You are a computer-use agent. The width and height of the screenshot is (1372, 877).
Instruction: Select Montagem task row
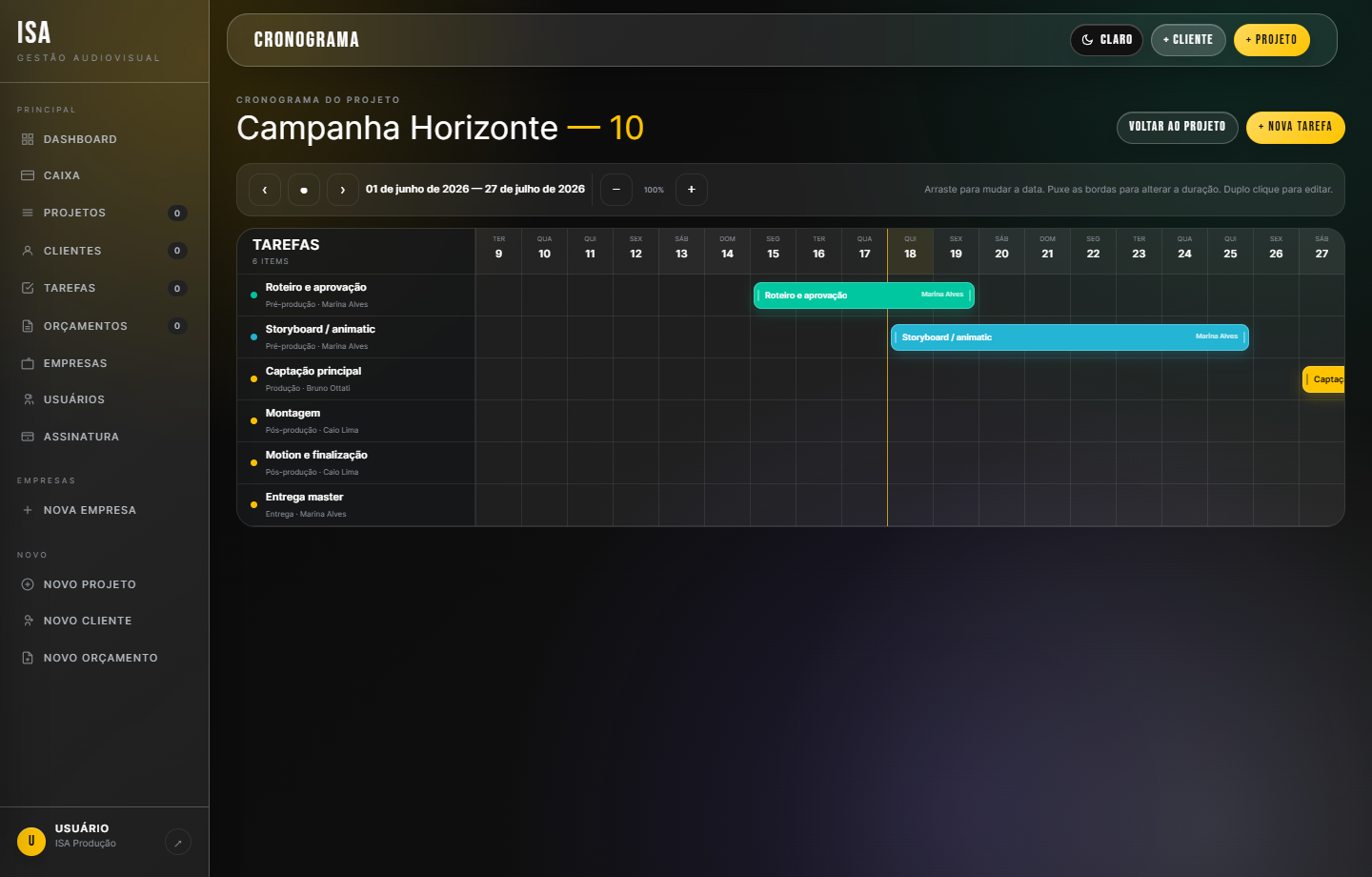point(356,421)
